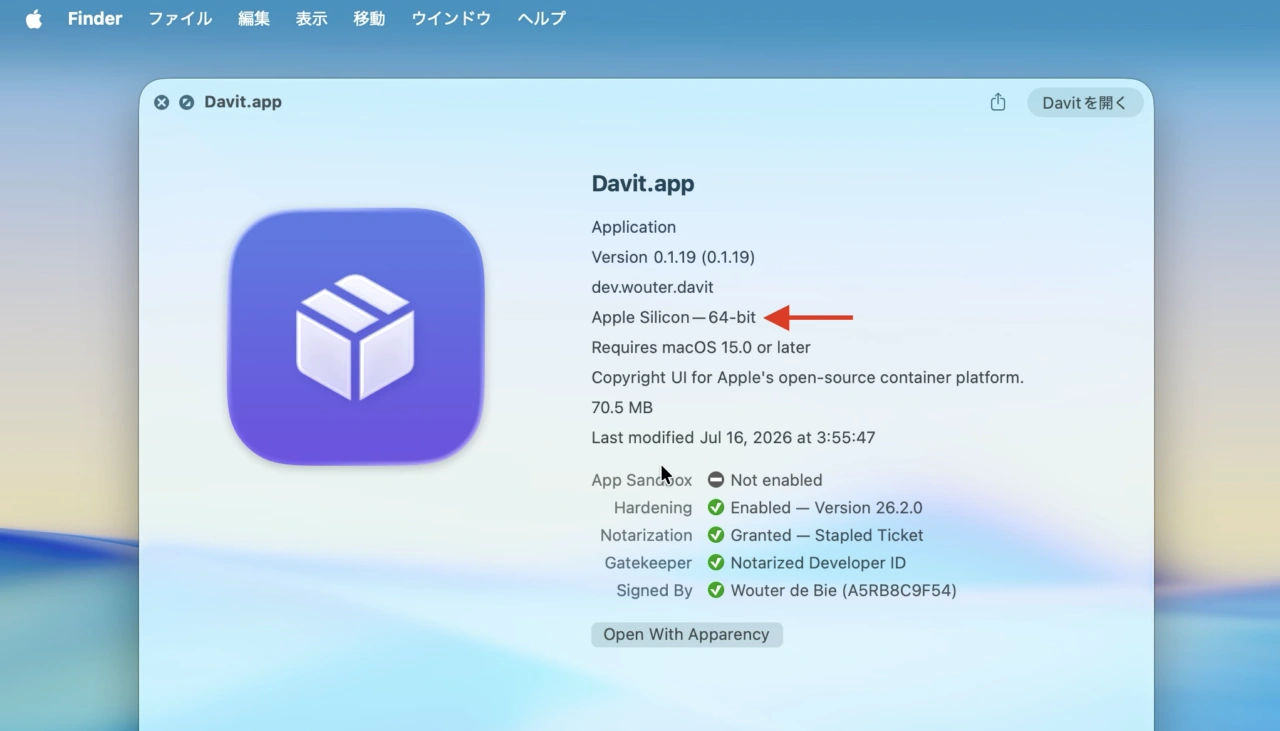Close the Quick Look preview window

click(x=161, y=102)
